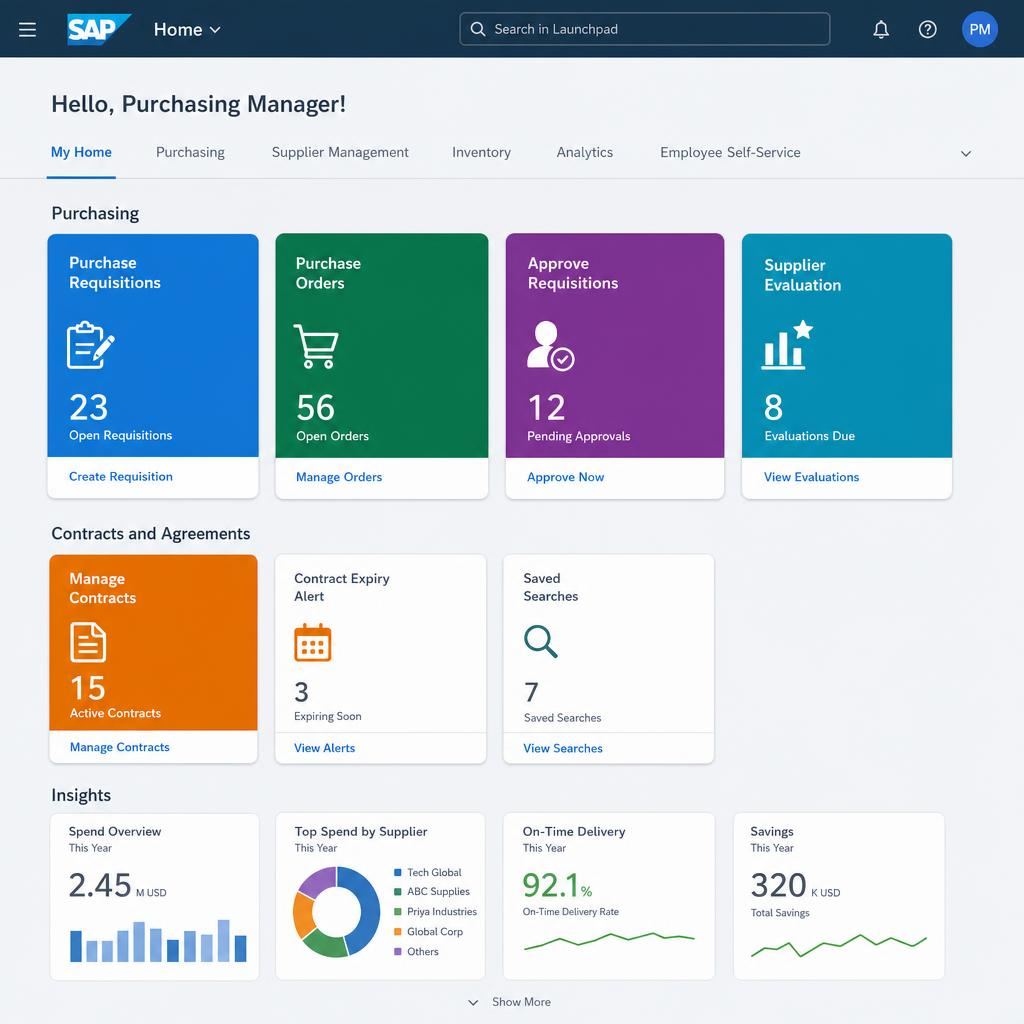Open the PM user avatar
The height and width of the screenshot is (1024, 1024).
coord(980,29)
